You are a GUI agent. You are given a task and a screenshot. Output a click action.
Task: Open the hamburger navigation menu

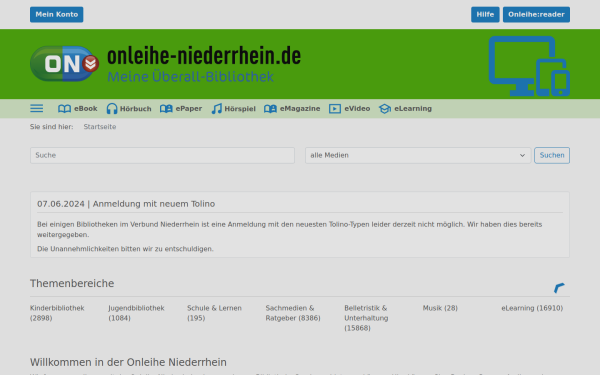tap(37, 109)
